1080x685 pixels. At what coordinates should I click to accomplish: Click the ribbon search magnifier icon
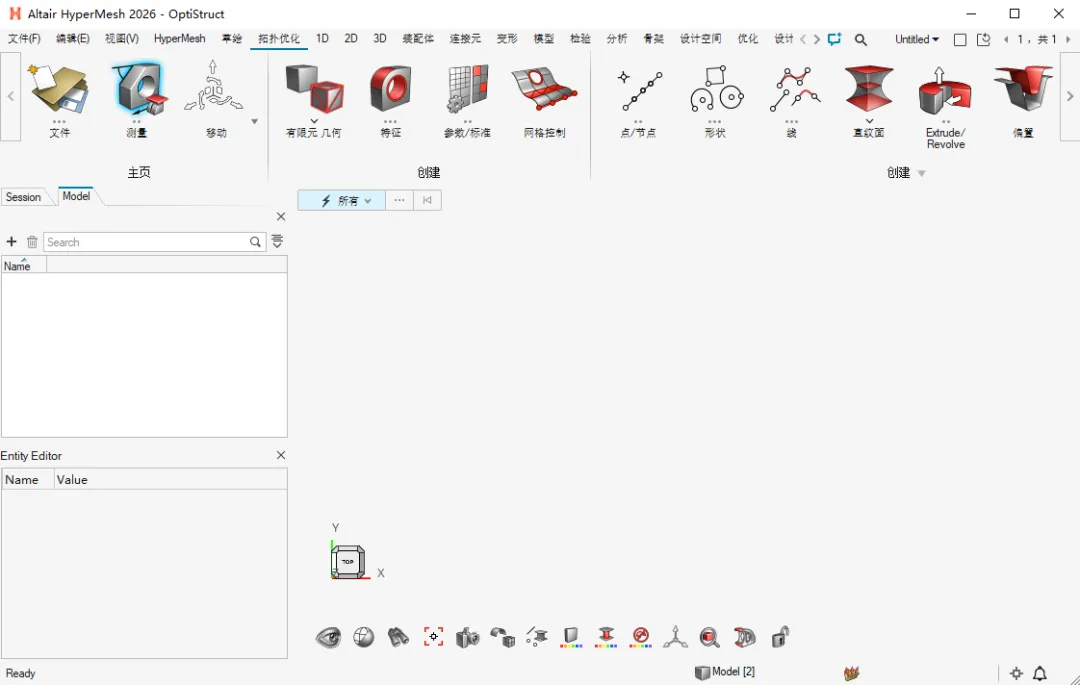point(860,39)
